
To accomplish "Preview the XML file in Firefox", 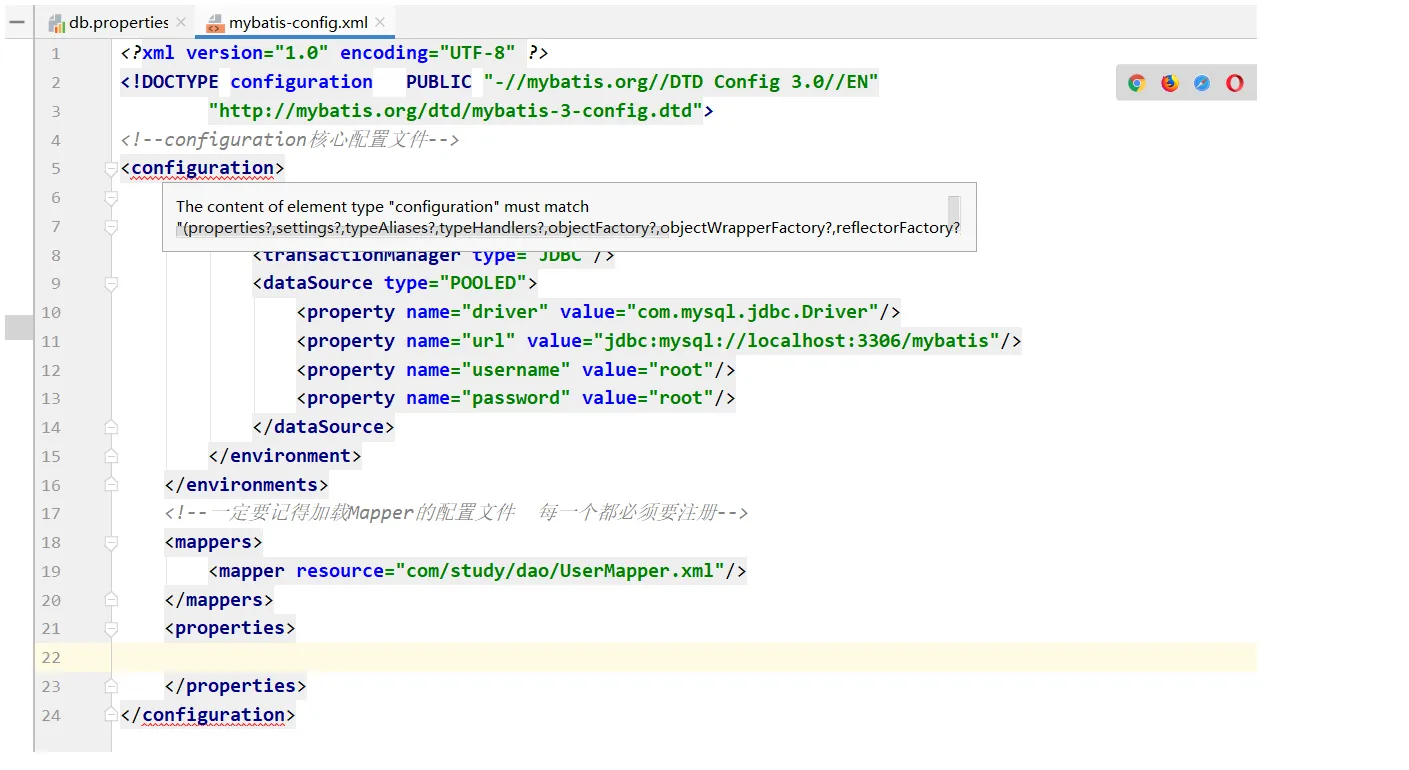I will coord(1168,83).
